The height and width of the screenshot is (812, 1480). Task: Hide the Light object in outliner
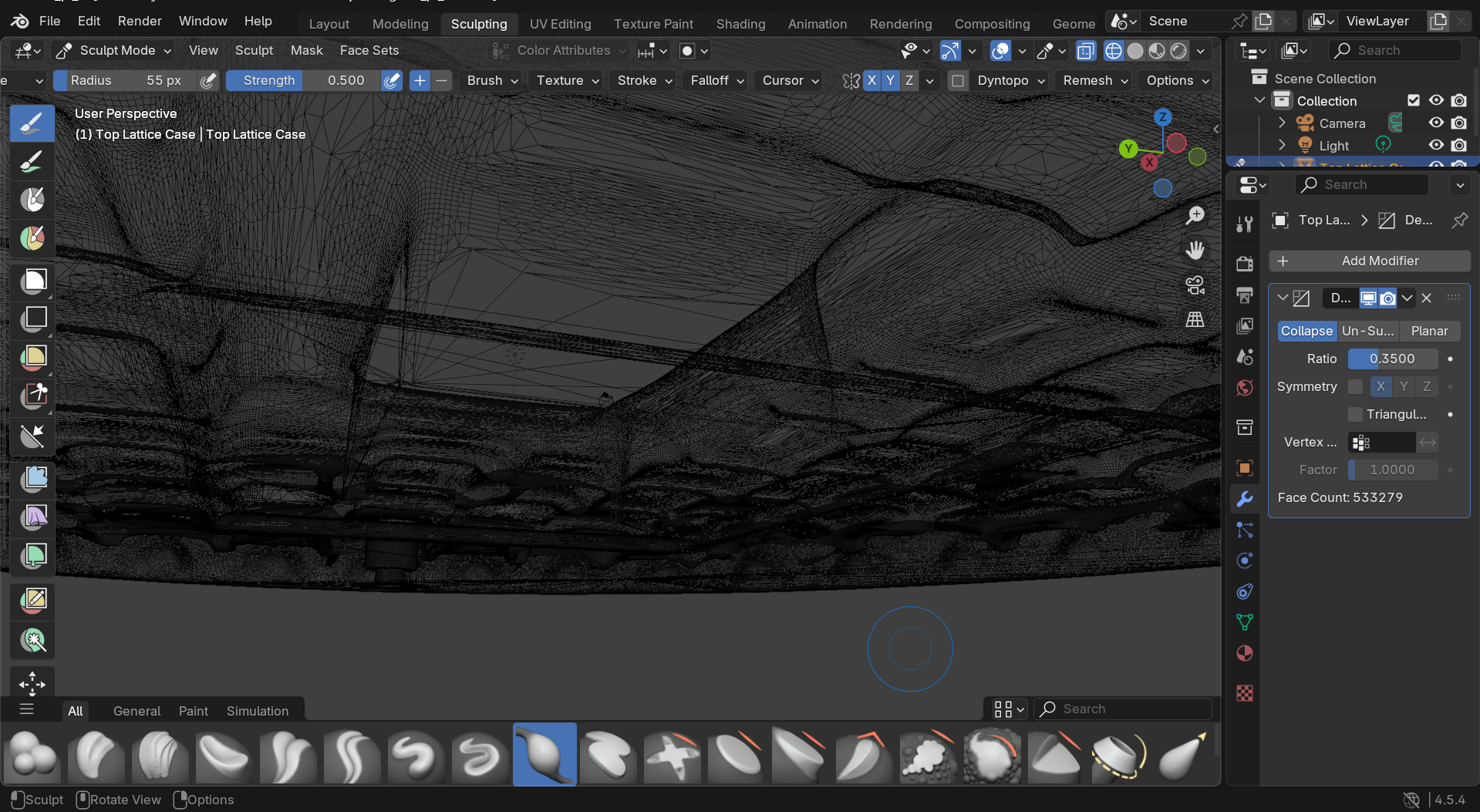click(x=1436, y=145)
